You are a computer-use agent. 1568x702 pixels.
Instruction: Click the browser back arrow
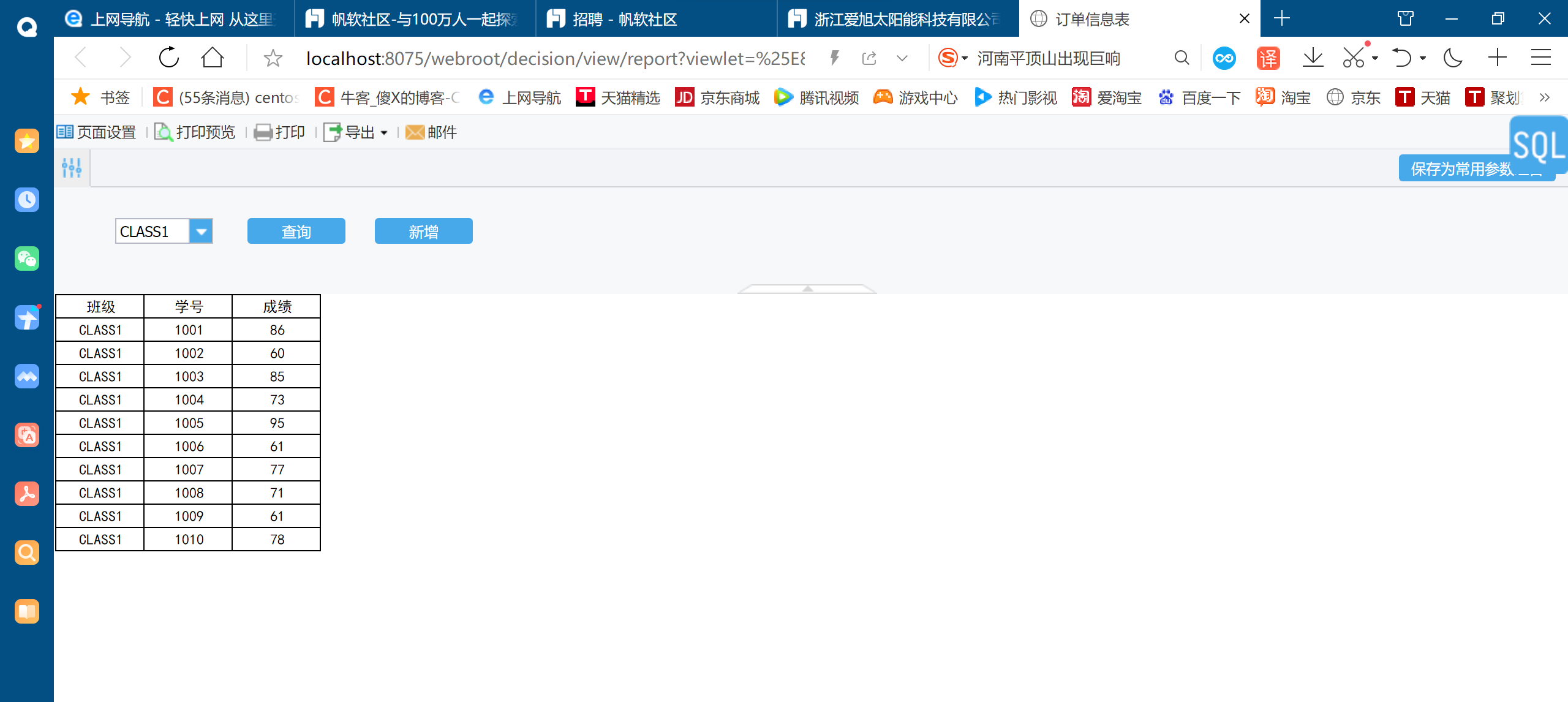point(81,58)
